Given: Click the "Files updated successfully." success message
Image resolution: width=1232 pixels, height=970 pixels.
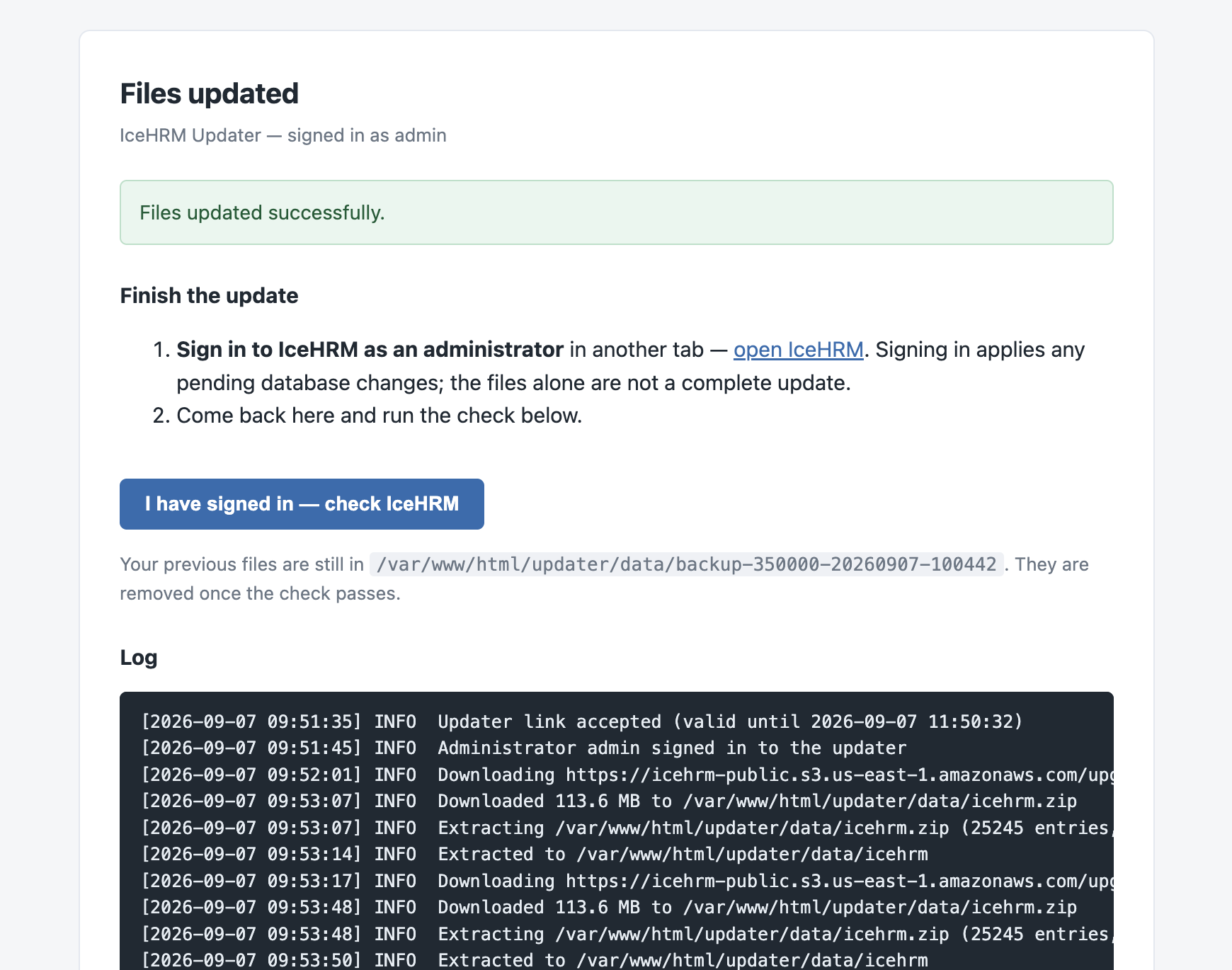Looking at the screenshot, I should (617, 212).
